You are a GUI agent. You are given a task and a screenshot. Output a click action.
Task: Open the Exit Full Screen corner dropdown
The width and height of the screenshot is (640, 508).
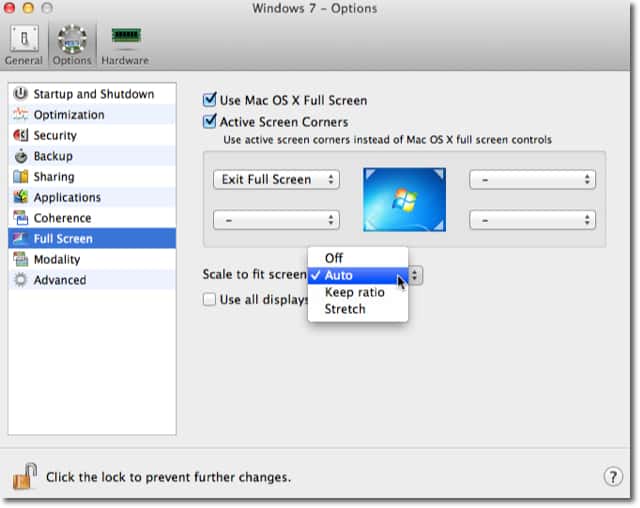point(276,180)
